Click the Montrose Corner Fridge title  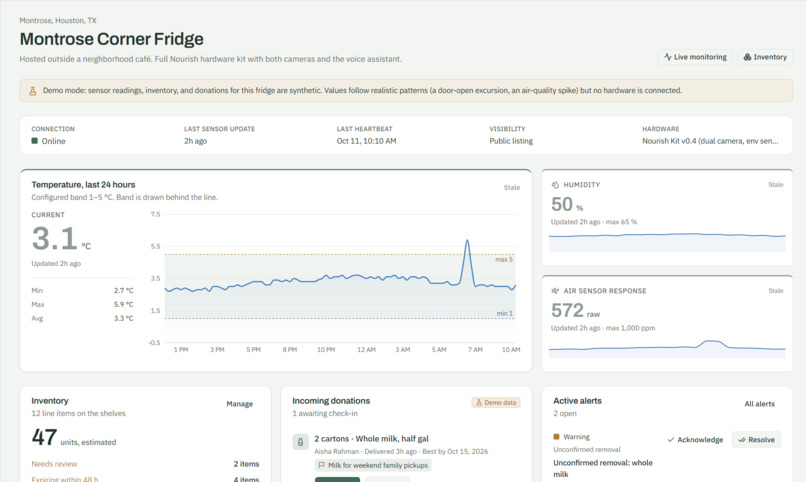coord(112,39)
